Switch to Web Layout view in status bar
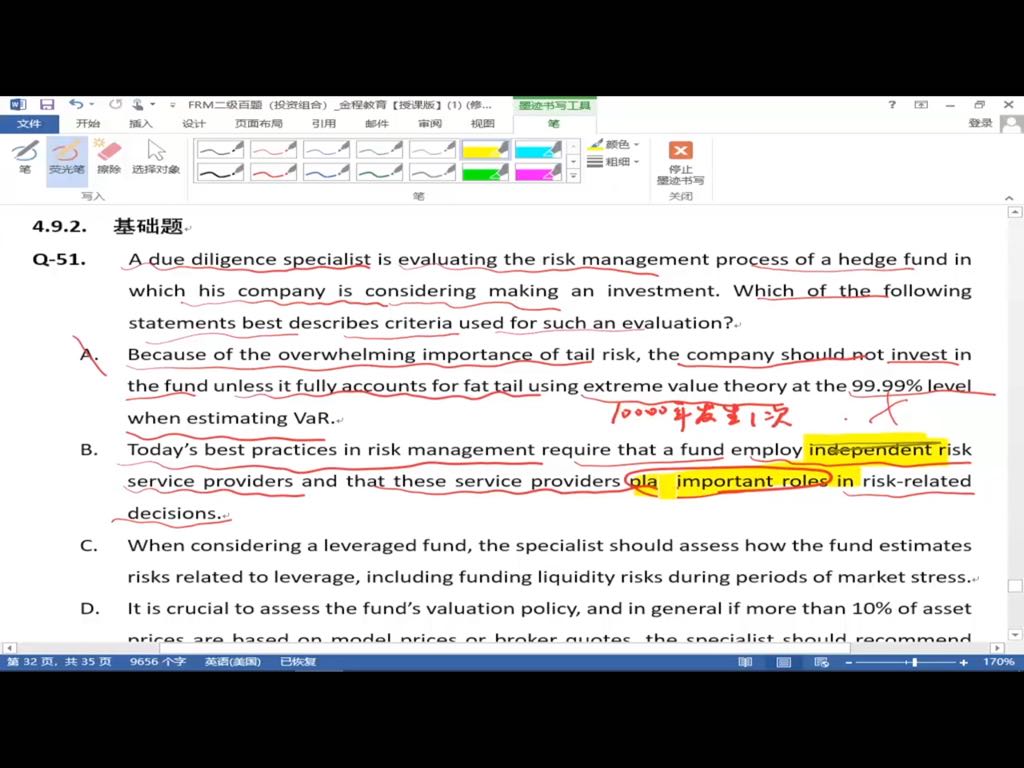The width and height of the screenshot is (1024, 768). [x=821, y=662]
